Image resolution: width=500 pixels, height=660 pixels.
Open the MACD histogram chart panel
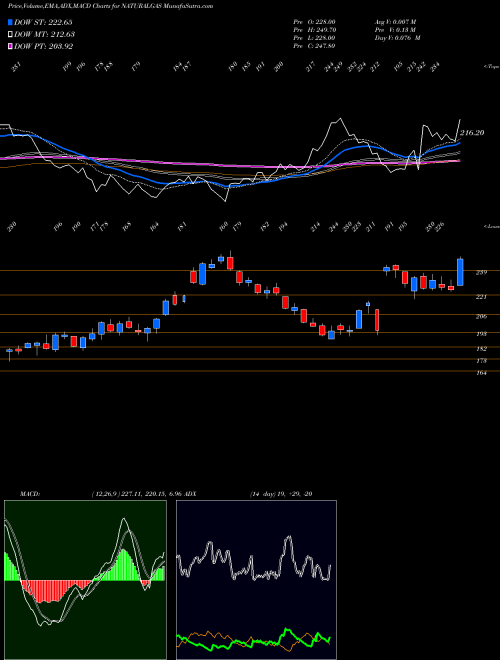click(x=85, y=580)
